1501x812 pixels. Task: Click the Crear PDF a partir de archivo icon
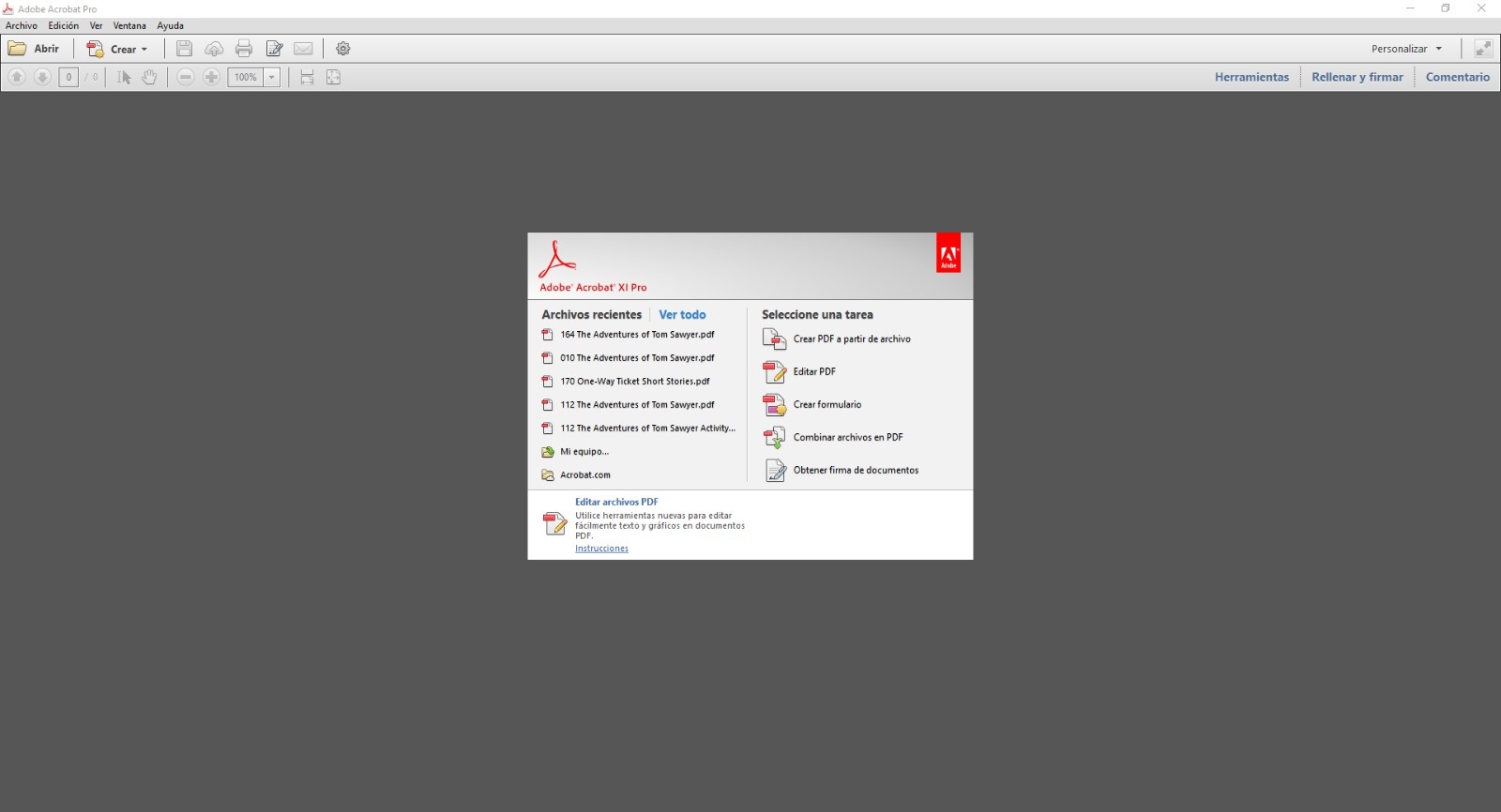(774, 338)
